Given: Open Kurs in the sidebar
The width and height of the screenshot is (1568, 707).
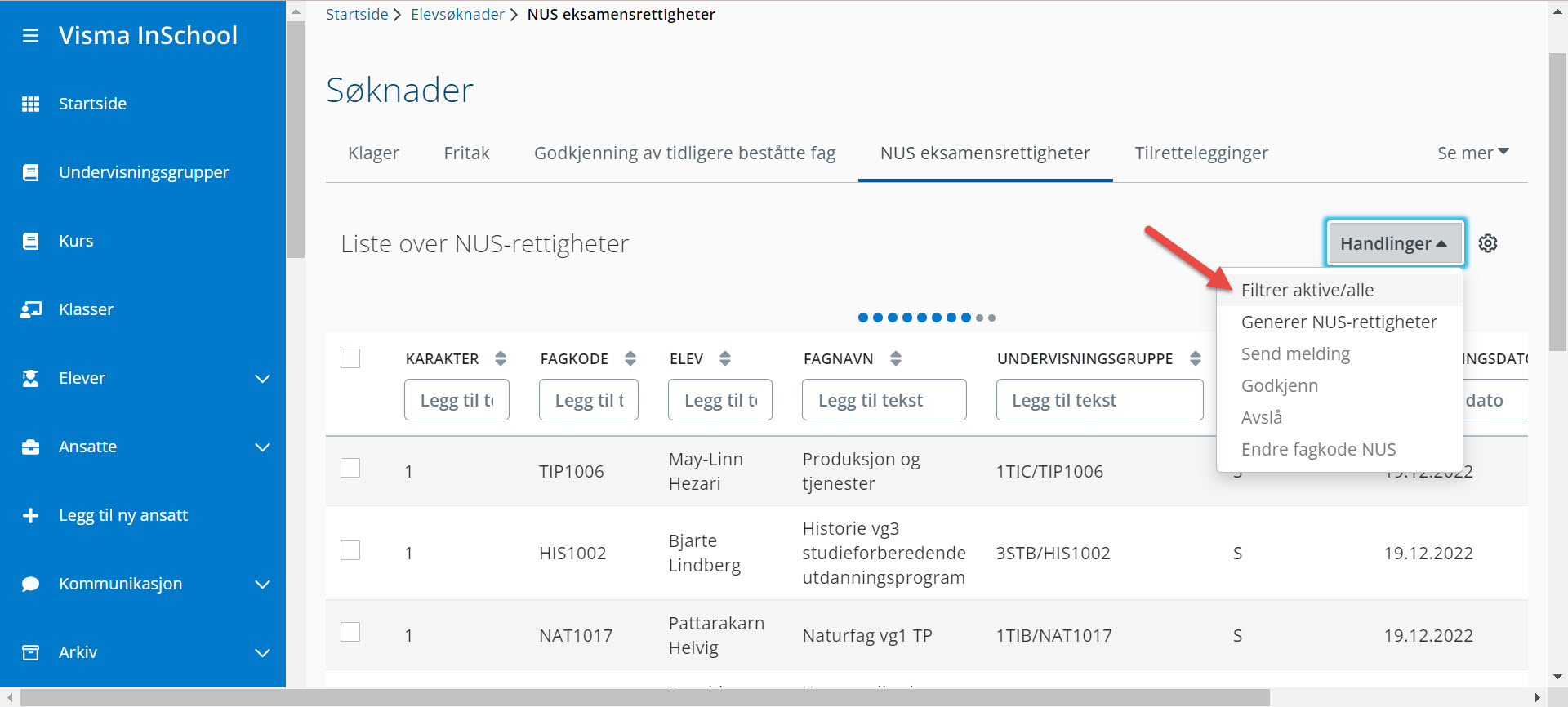Looking at the screenshot, I should click(x=76, y=241).
